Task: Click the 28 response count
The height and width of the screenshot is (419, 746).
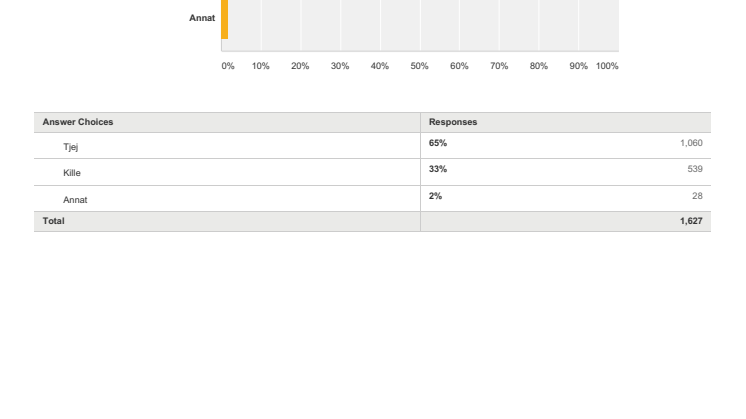Action: (697, 196)
